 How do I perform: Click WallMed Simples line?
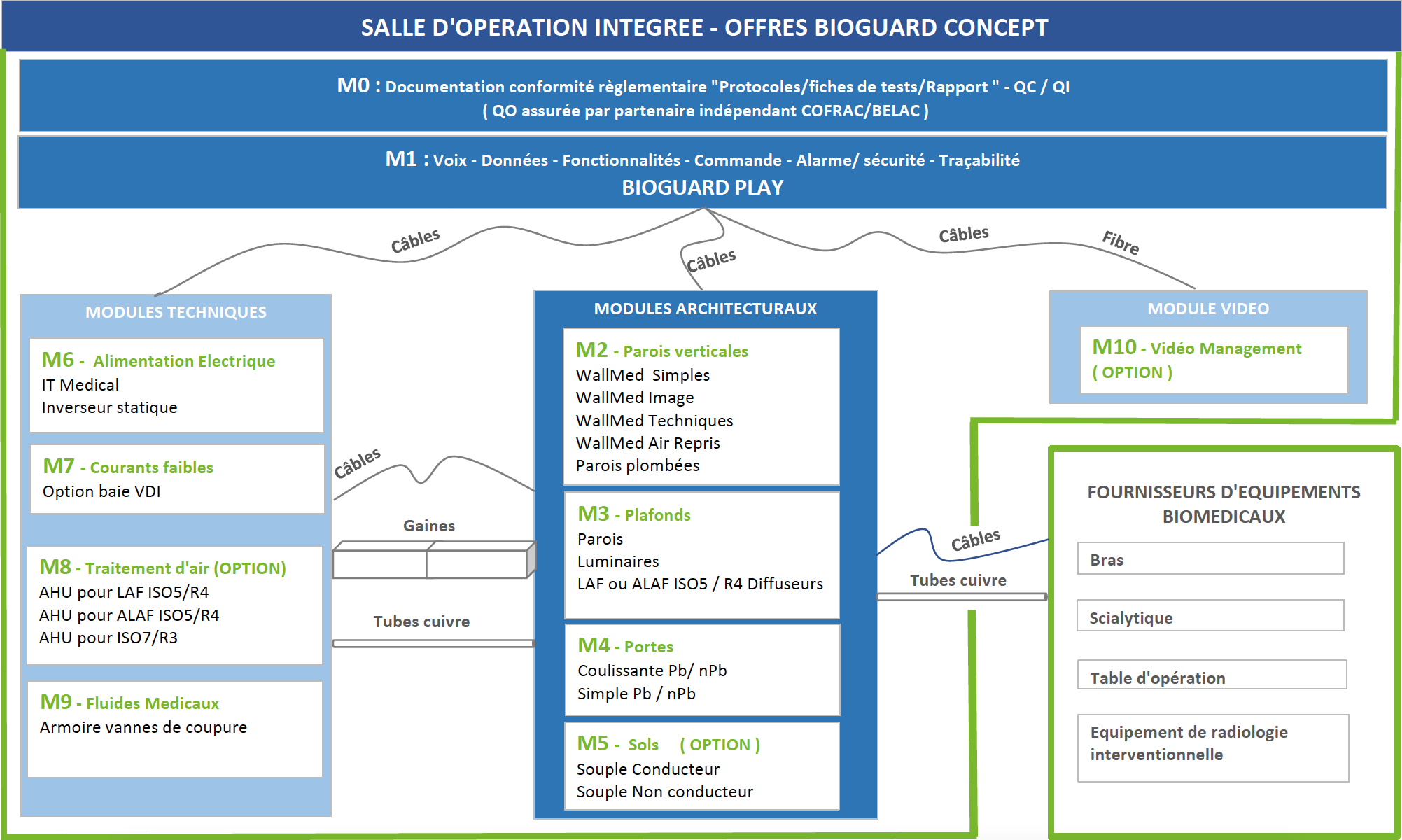click(x=643, y=375)
